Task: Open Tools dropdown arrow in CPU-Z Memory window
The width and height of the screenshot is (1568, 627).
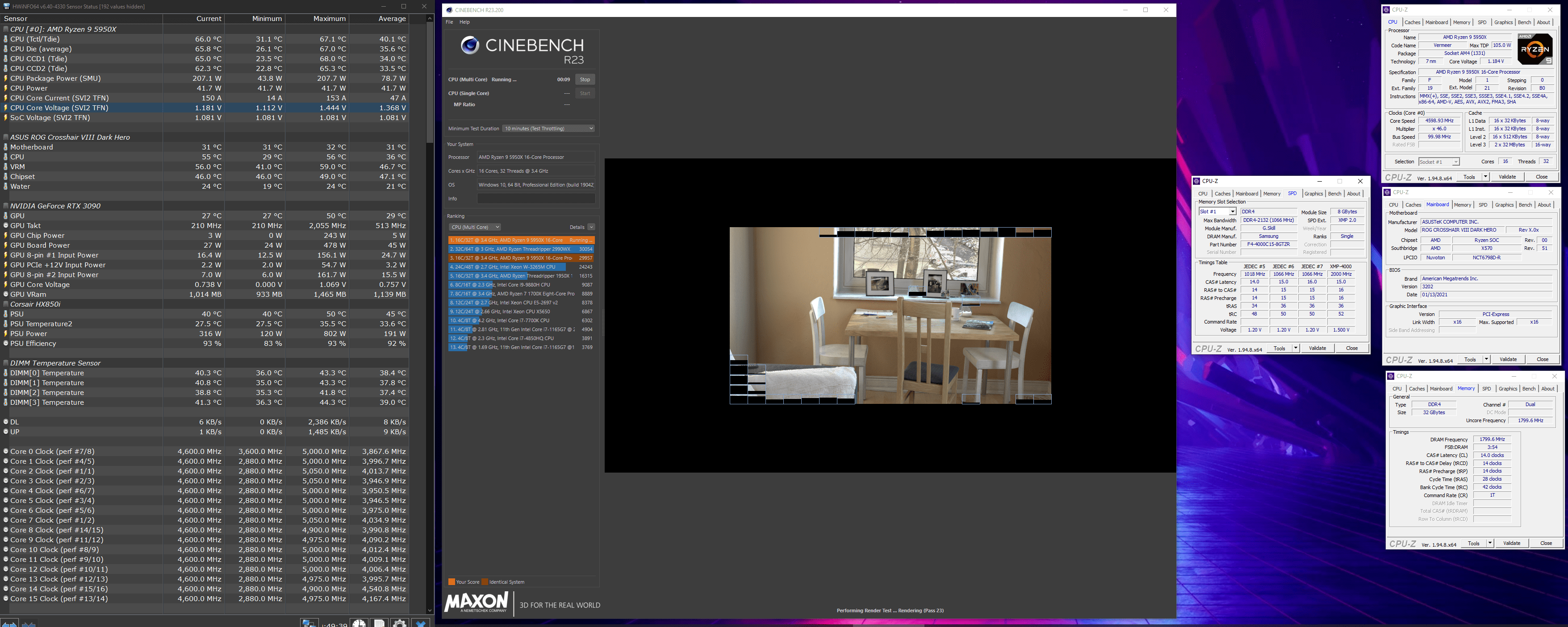Action: coord(1490,544)
